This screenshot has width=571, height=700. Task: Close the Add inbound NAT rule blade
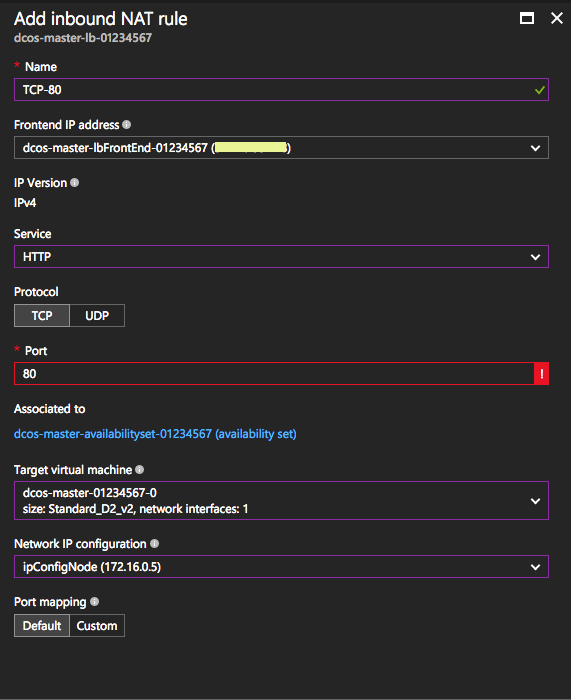click(557, 18)
